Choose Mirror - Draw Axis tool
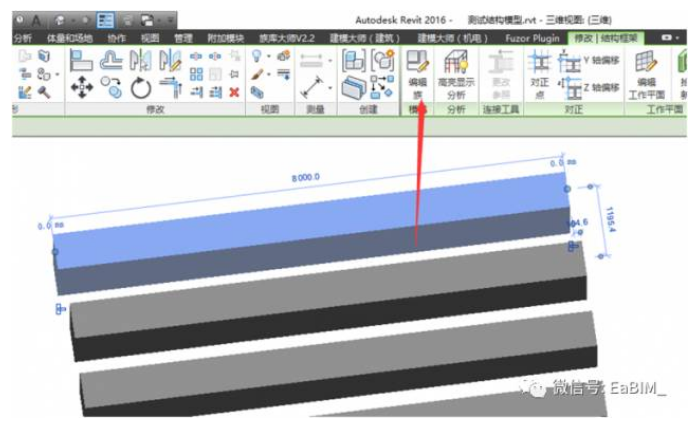Screen dimensions: 696x422 [x=170, y=61]
